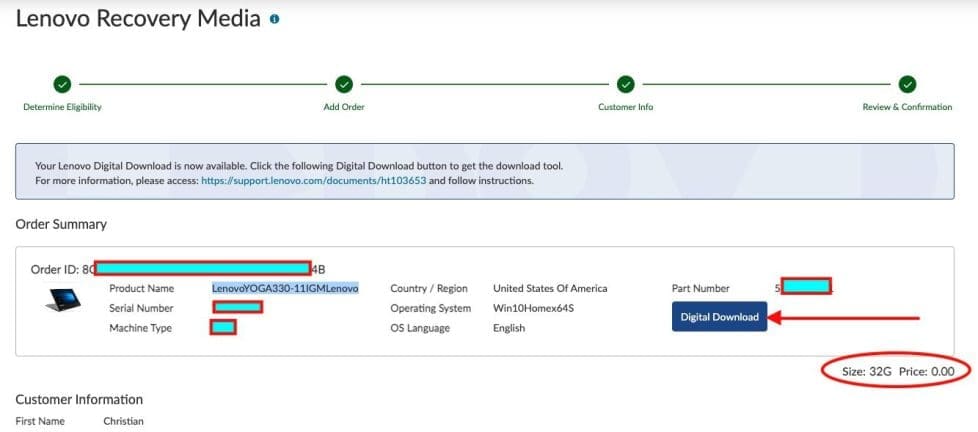
Task: Click the Size: 32G text
Action: pos(866,371)
